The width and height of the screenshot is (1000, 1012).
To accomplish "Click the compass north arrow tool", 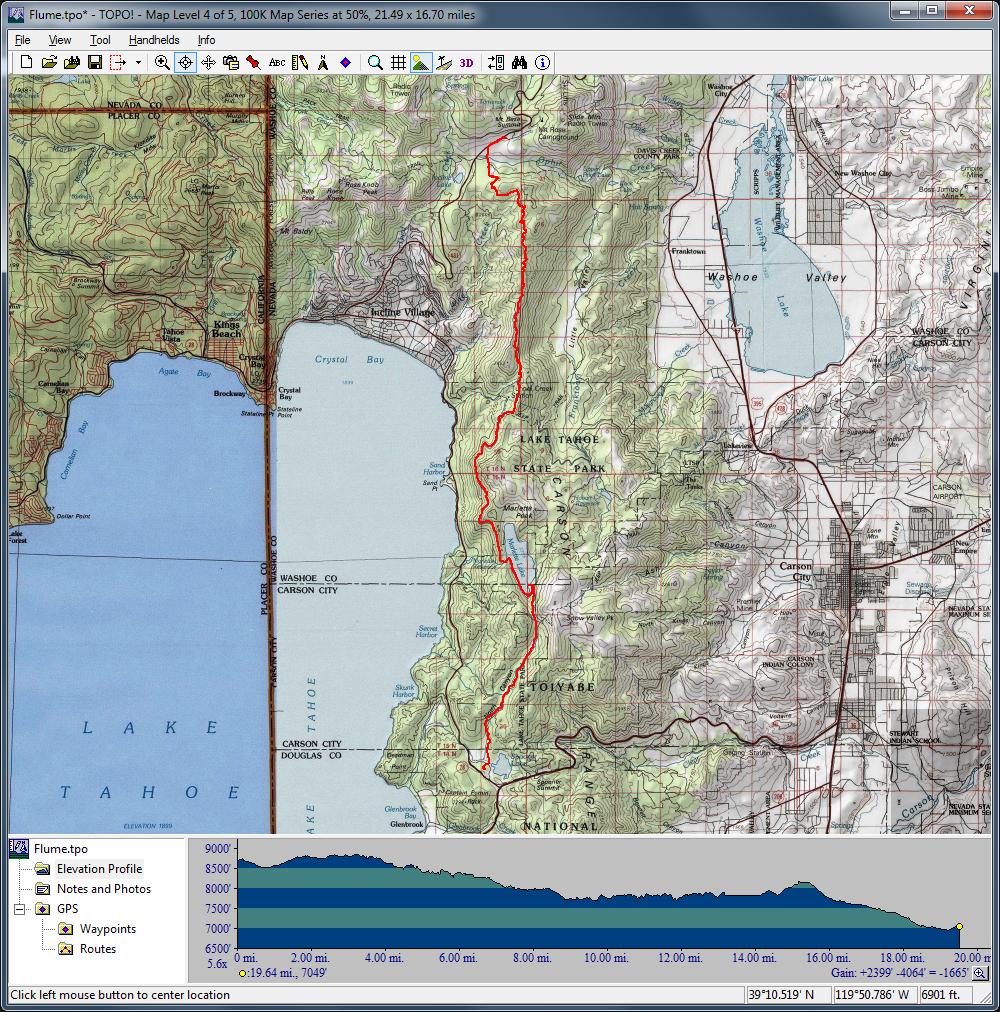I will pos(323,63).
